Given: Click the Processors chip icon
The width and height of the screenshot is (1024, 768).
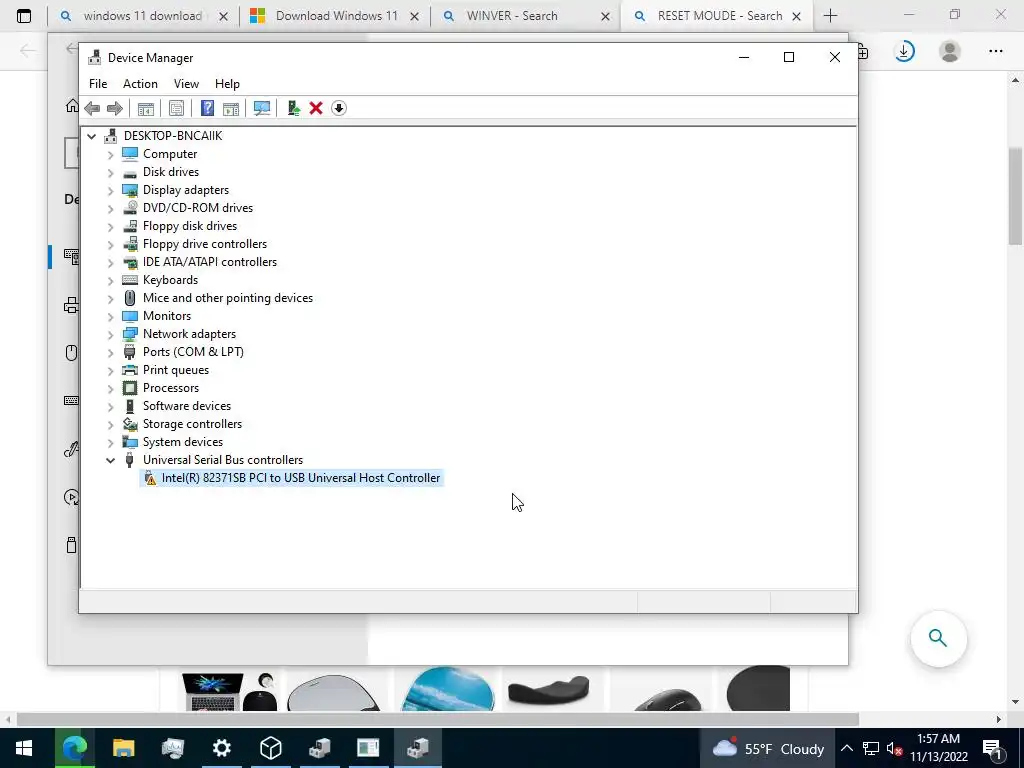Looking at the screenshot, I should click(130, 388).
